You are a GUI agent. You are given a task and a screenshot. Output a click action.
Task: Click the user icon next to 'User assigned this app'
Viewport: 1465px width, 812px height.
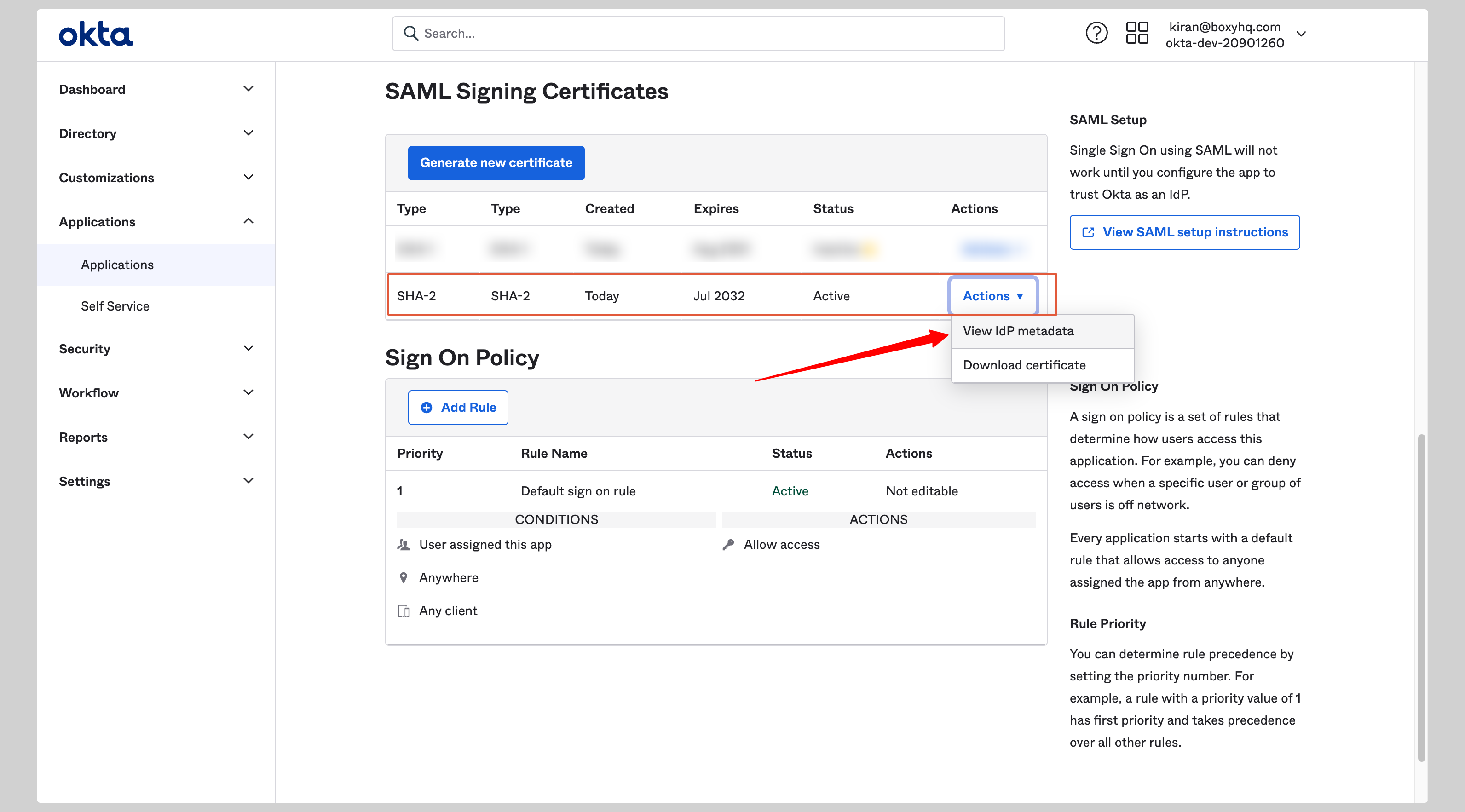(x=404, y=544)
